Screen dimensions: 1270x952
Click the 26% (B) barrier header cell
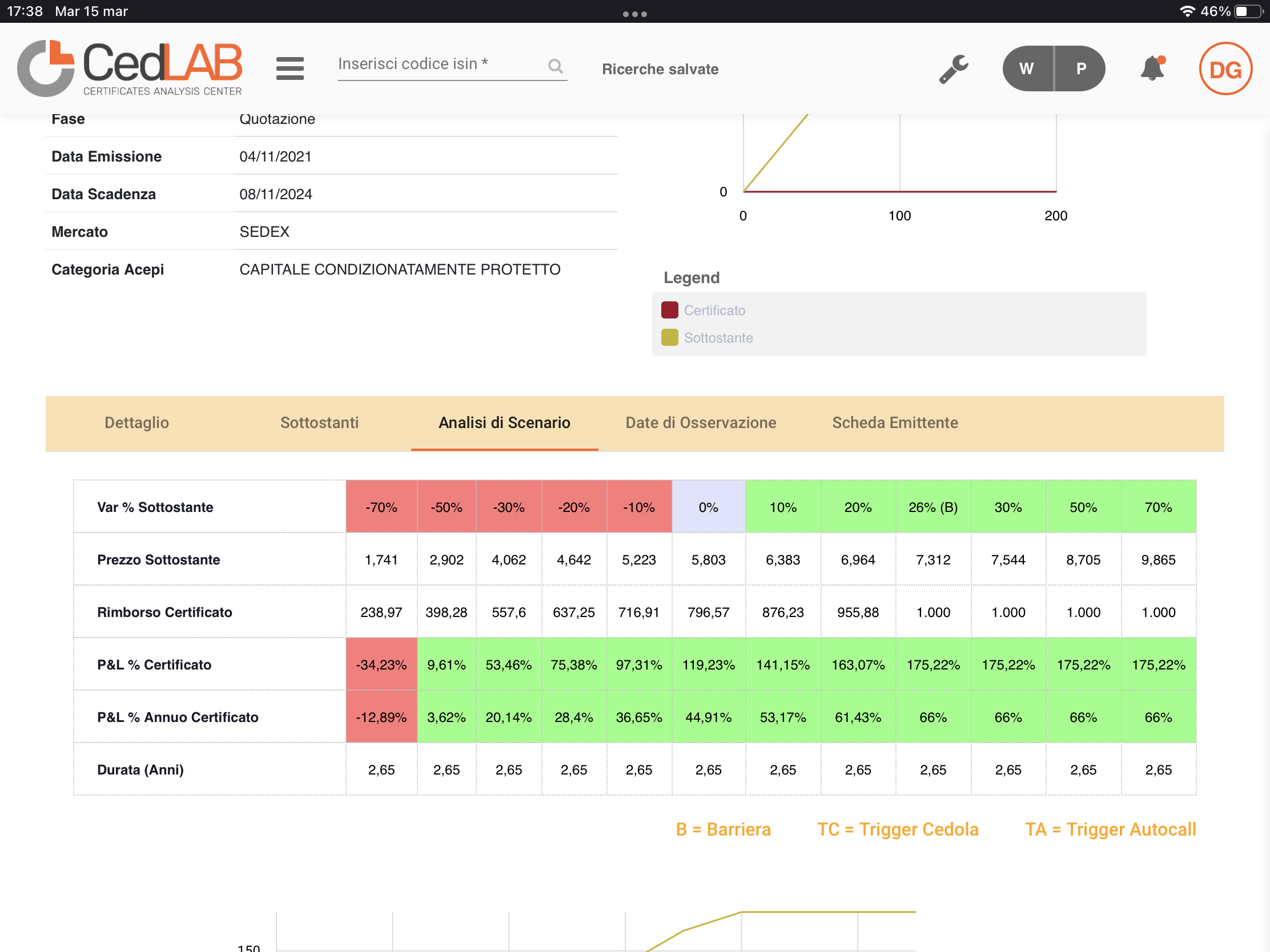point(933,507)
